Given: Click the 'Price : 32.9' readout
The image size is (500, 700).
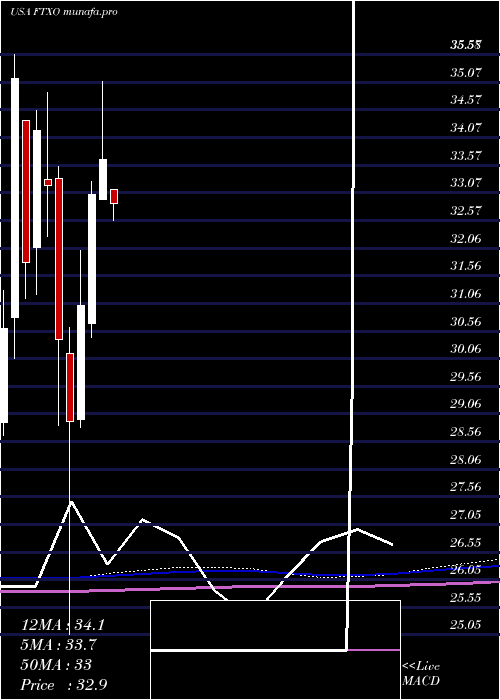Looking at the screenshot, I should [x=64, y=685].
